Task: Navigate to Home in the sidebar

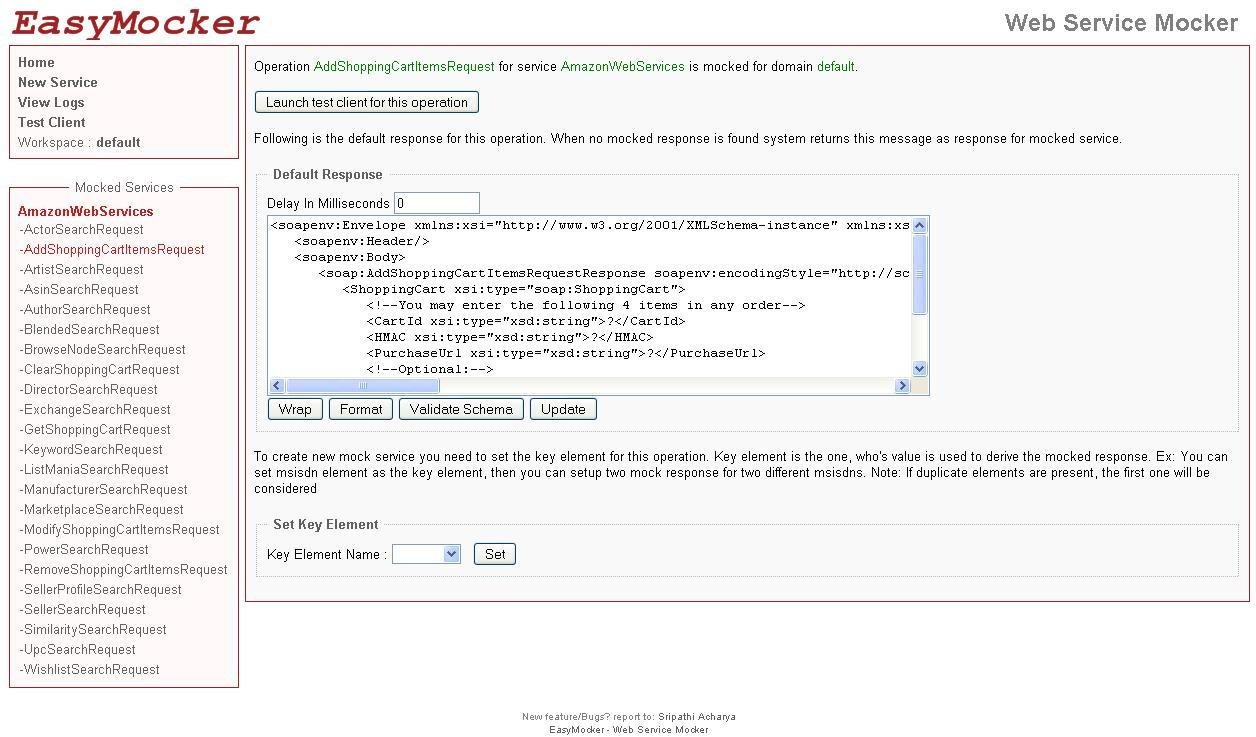Action: coord(36,62)
